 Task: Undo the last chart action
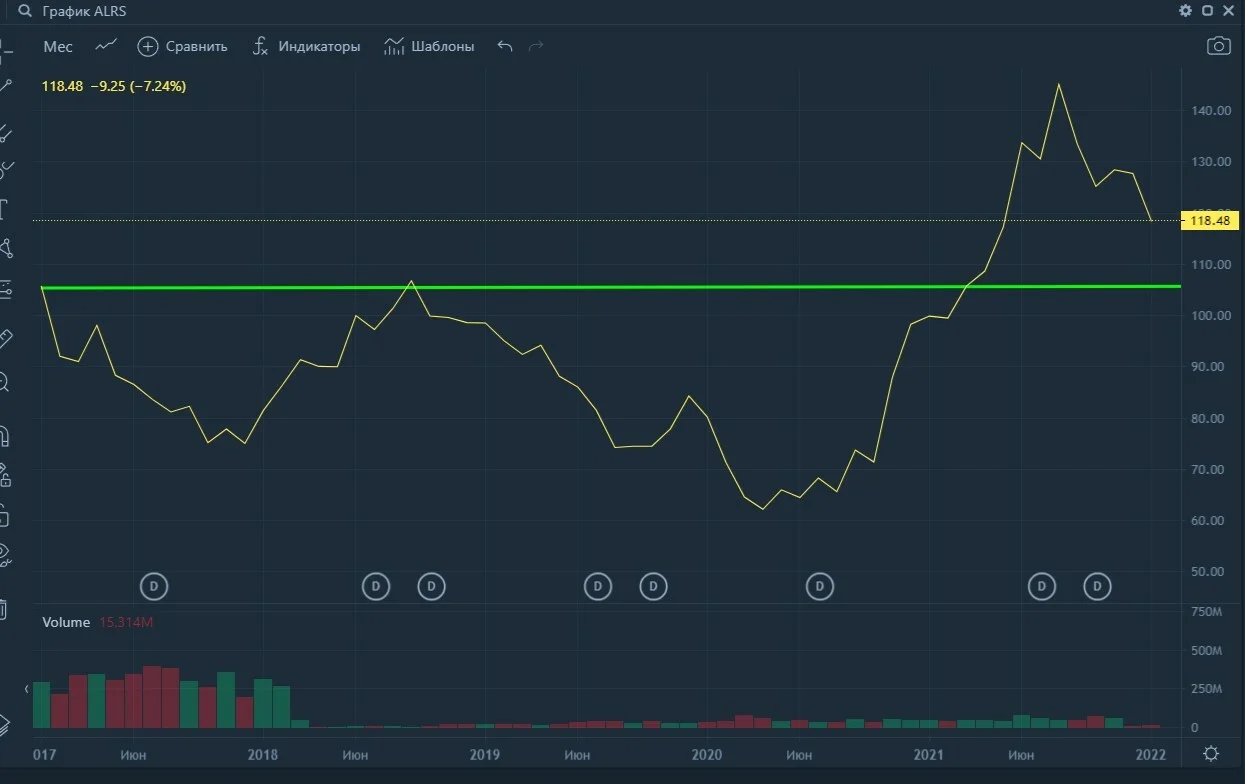point(505,46)
